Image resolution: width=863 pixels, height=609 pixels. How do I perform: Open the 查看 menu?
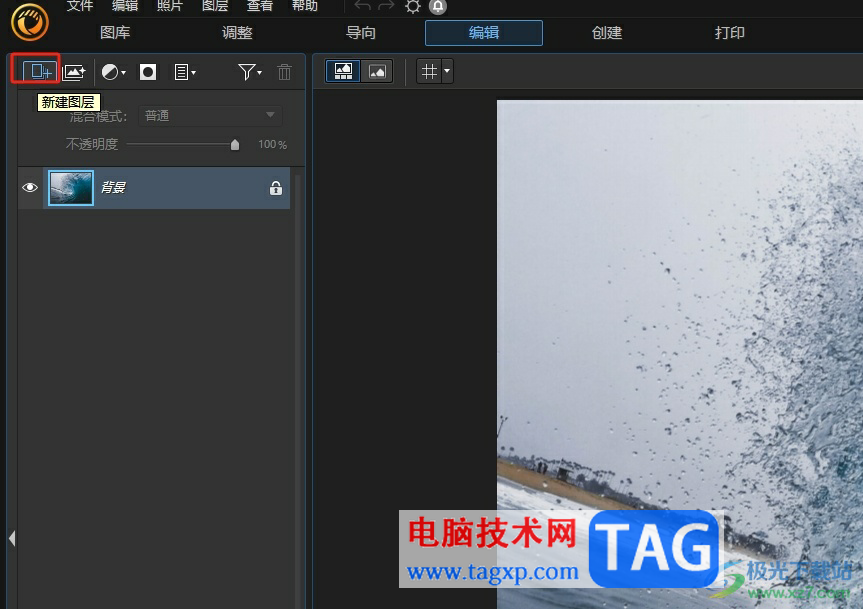(x=260, y=6)
